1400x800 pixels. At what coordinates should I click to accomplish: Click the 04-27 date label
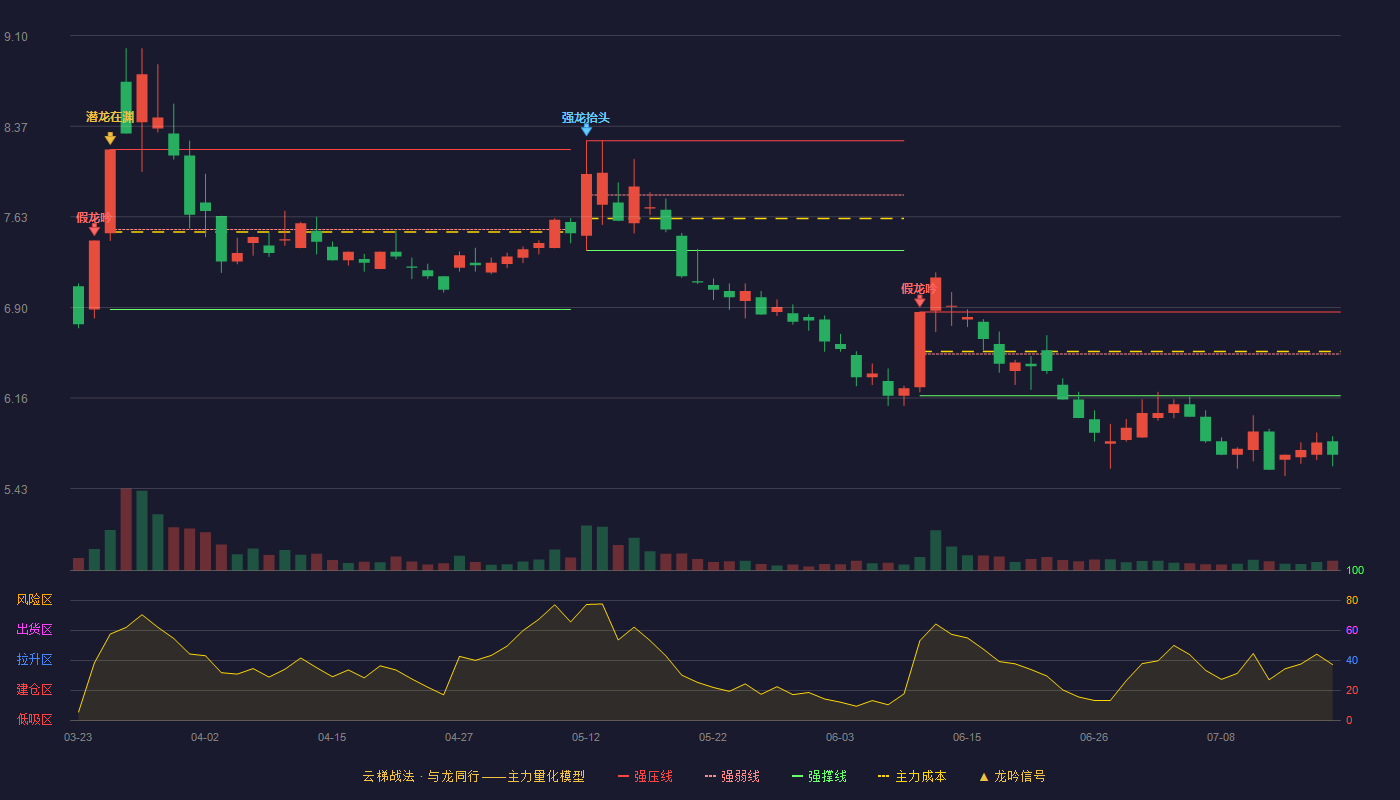coord(459,737)
